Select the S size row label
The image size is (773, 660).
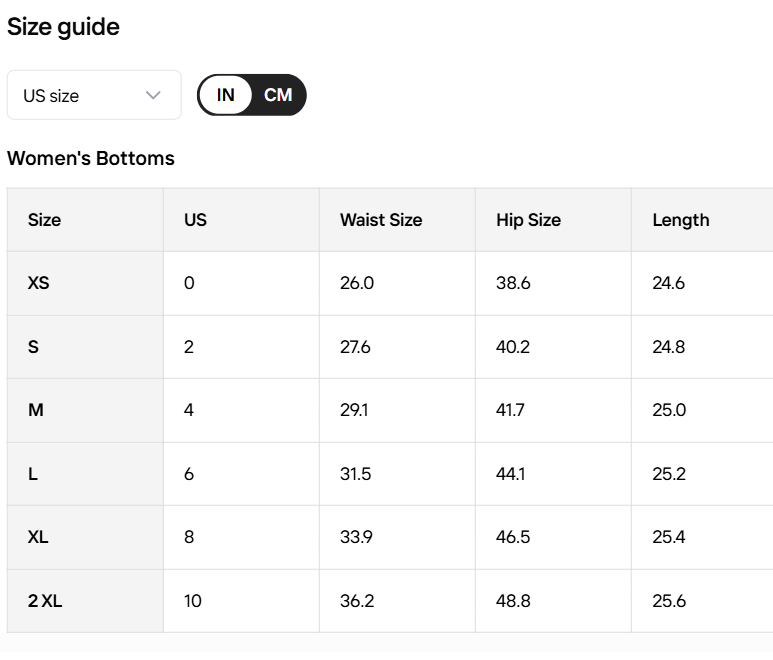click(x=33, y=347)
